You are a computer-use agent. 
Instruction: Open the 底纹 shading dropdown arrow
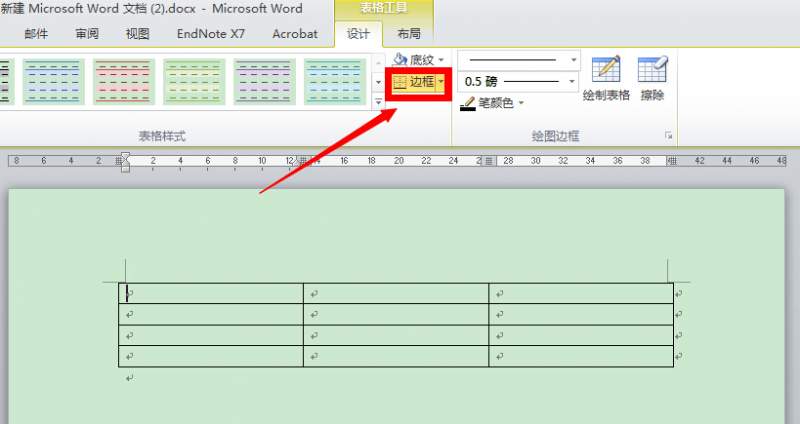click(x=441, y=60)
